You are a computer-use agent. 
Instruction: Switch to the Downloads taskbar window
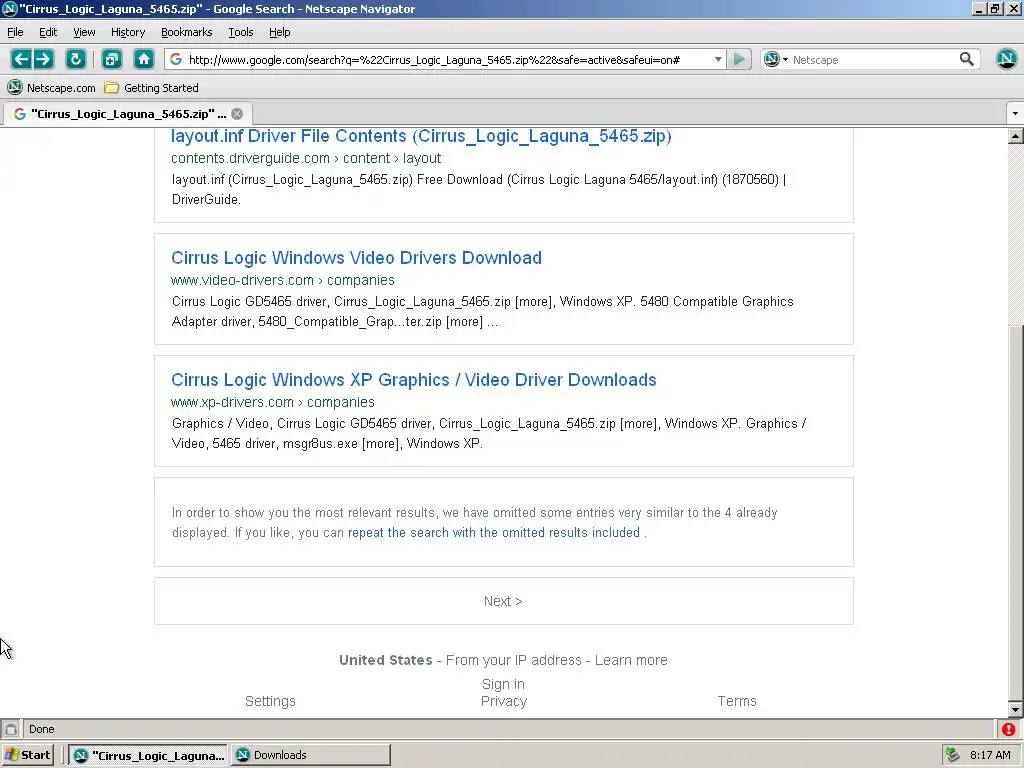point(311,755)
